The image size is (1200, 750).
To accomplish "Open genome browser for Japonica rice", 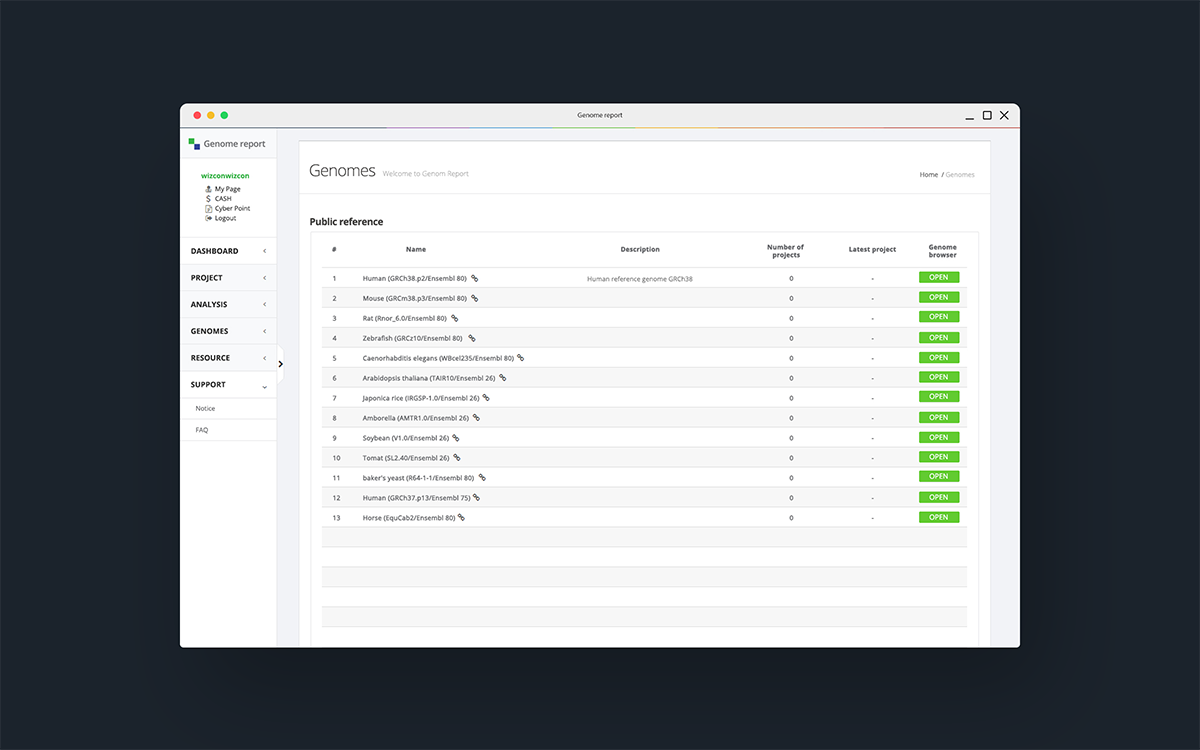I will click(x=939, y=397).
